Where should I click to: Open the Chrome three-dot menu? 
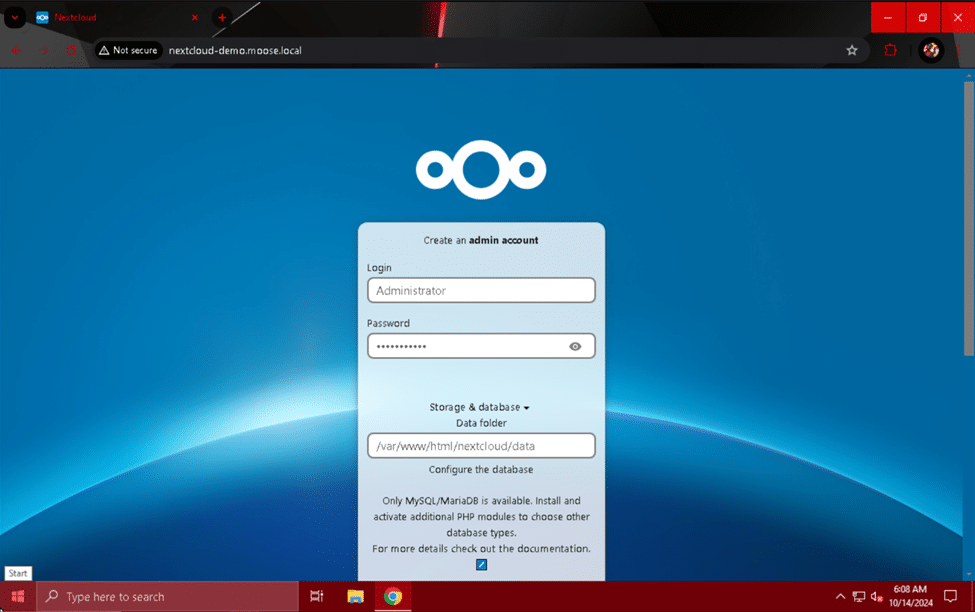click(958, 50)
